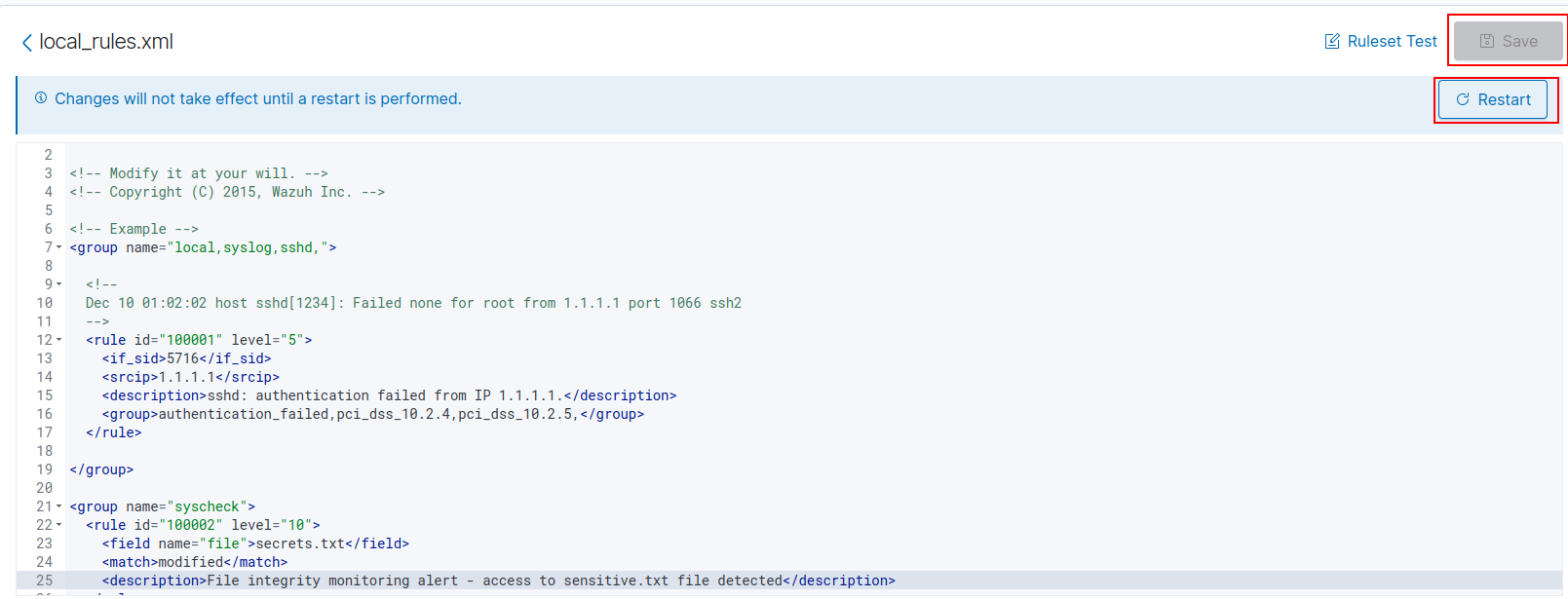This screenshot has height=599, width=1568.
Task: Click the info icon in restart notice
Action: click(x=41, y=98)
